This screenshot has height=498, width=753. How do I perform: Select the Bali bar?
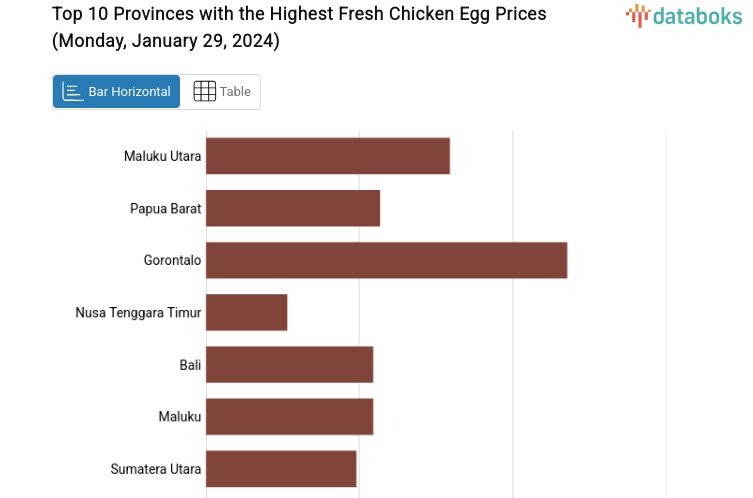point(289,364)
